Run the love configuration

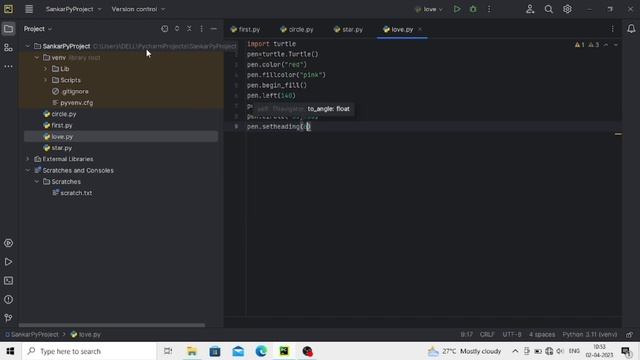[x=457, y=9]
